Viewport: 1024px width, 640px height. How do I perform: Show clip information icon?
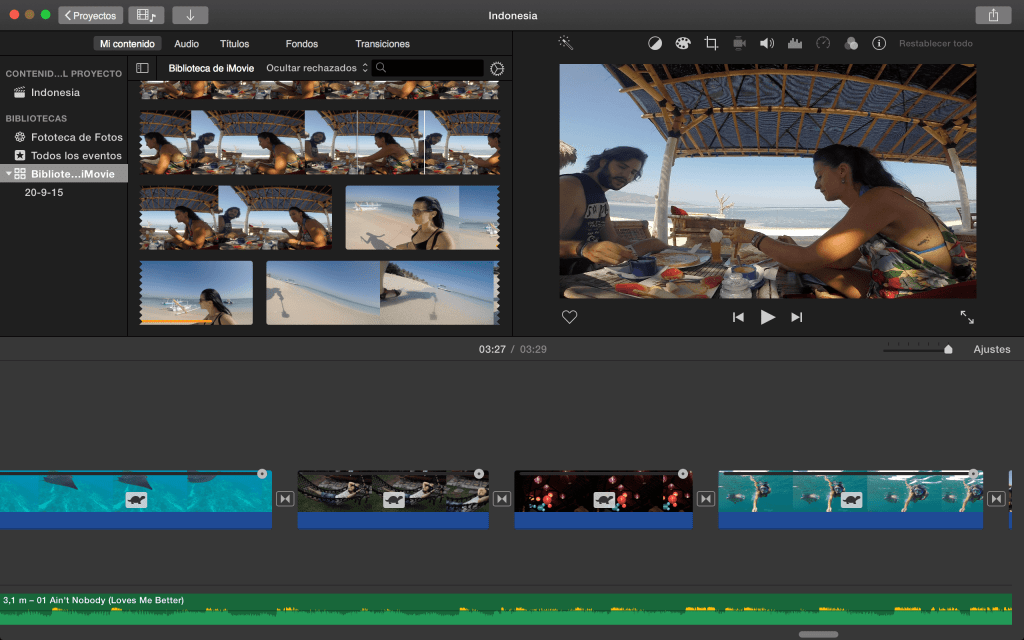click(879, 44)
